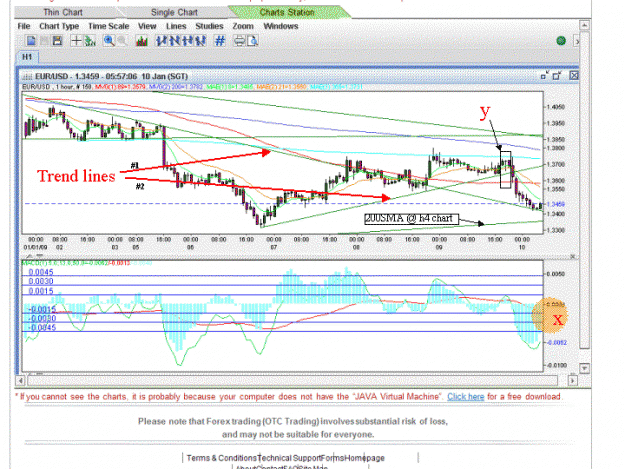Screen dimensions: 625x469
Task: Click the vertical scrollbar down arrow
Action: 584,367
